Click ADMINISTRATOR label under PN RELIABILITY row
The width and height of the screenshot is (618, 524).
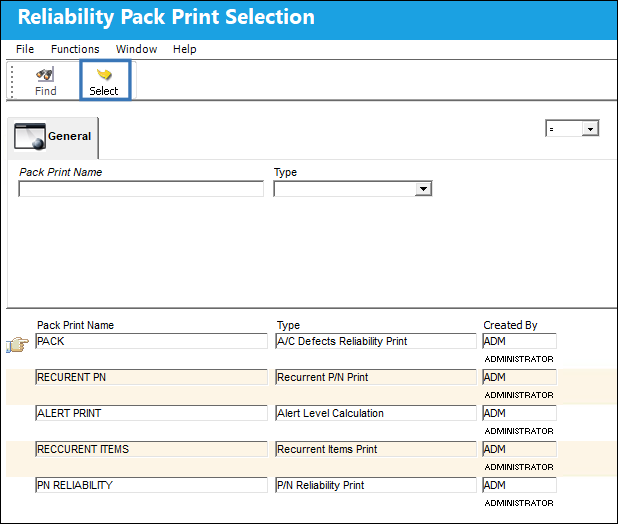(x=519, y=503)
